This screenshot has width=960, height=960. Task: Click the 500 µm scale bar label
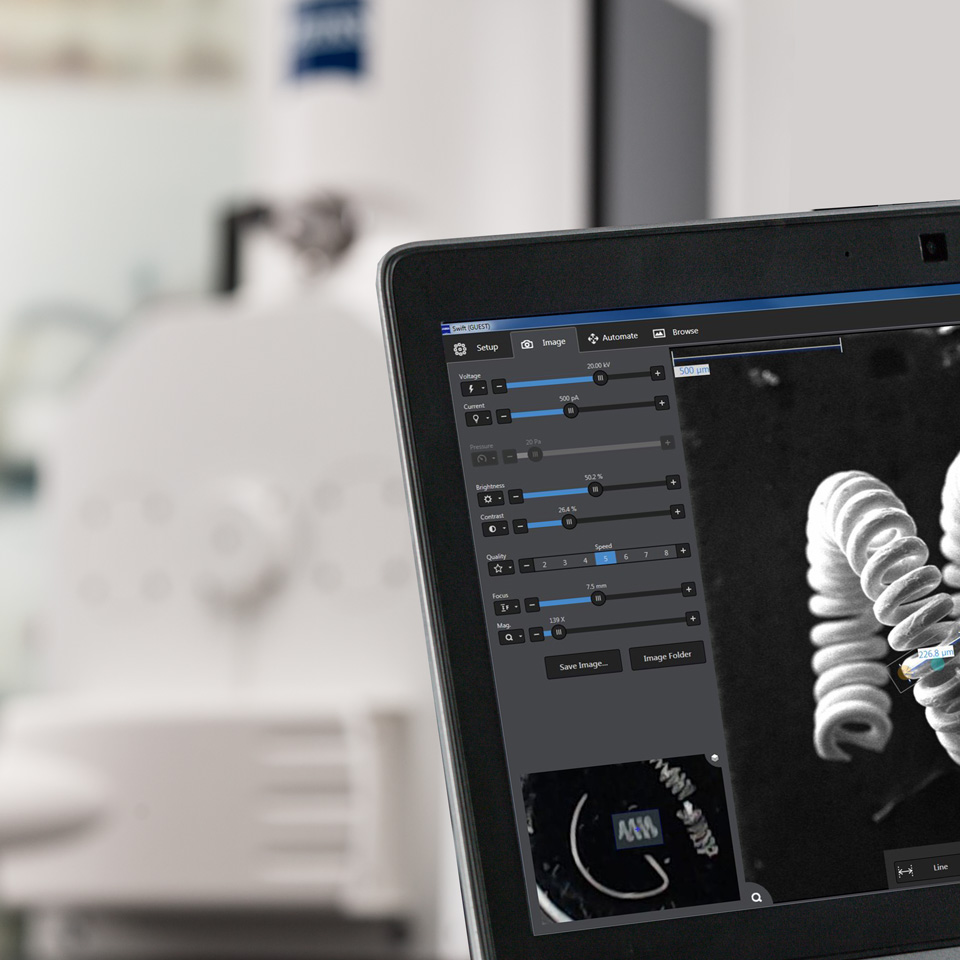point(692,370)
